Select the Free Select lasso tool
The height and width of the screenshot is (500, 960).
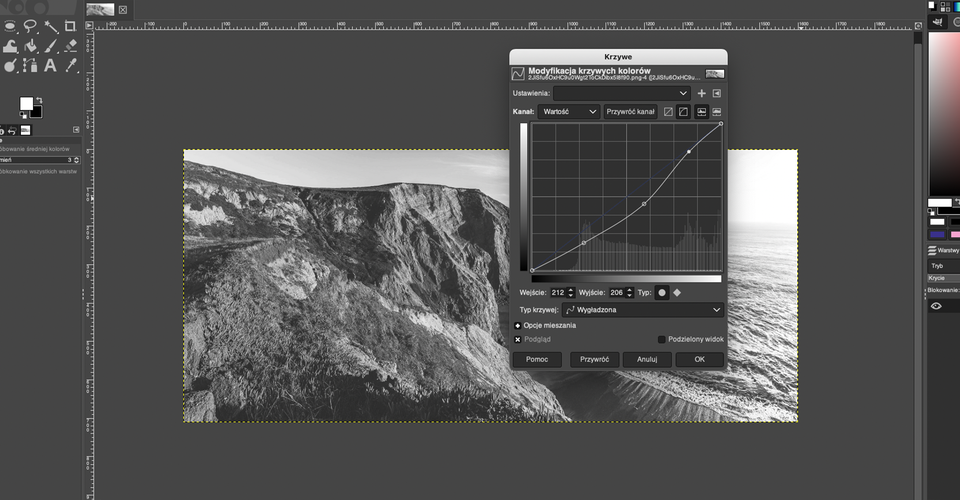pos(30,26)
